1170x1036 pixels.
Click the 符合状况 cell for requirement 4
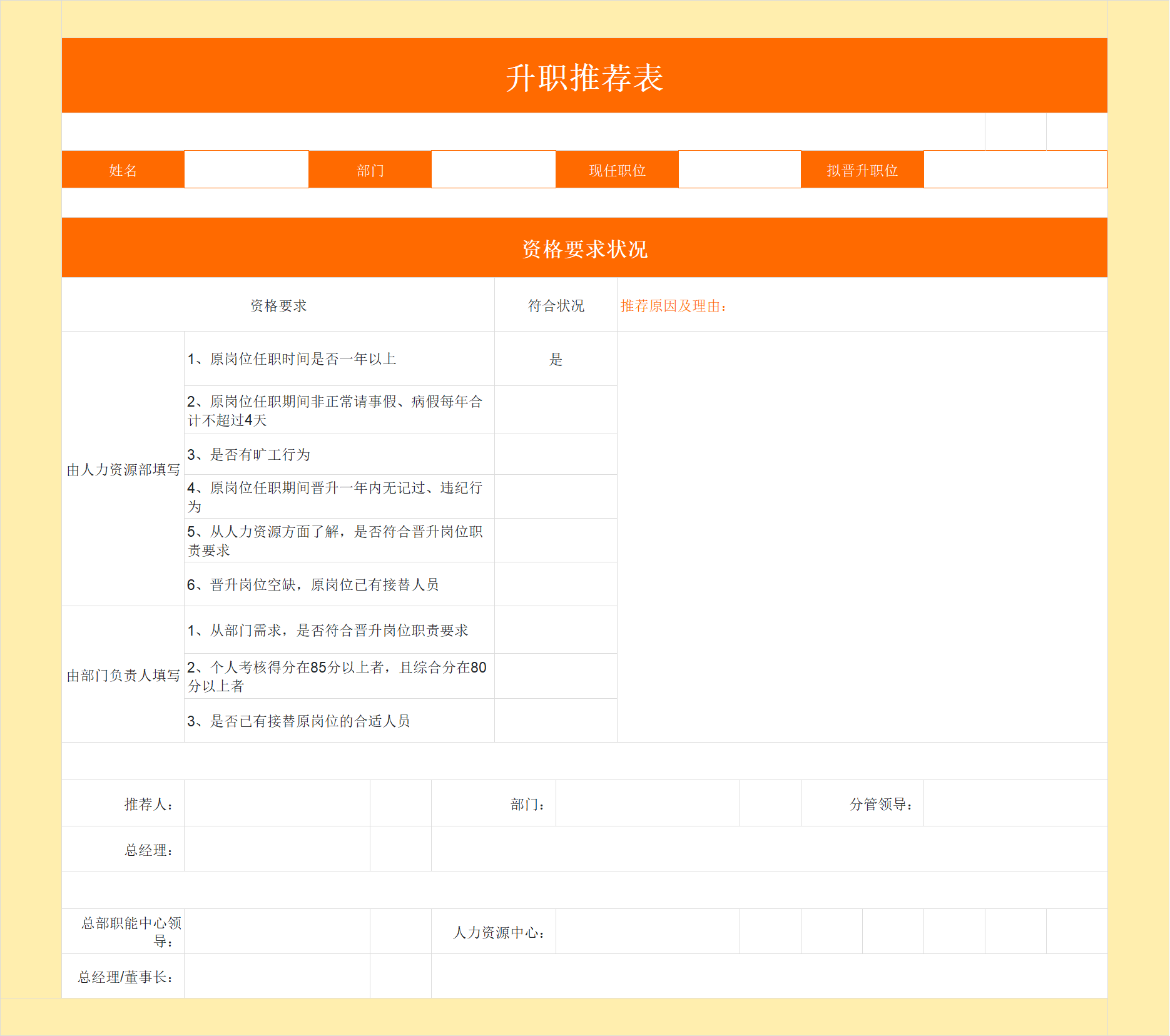pos(554,496)
